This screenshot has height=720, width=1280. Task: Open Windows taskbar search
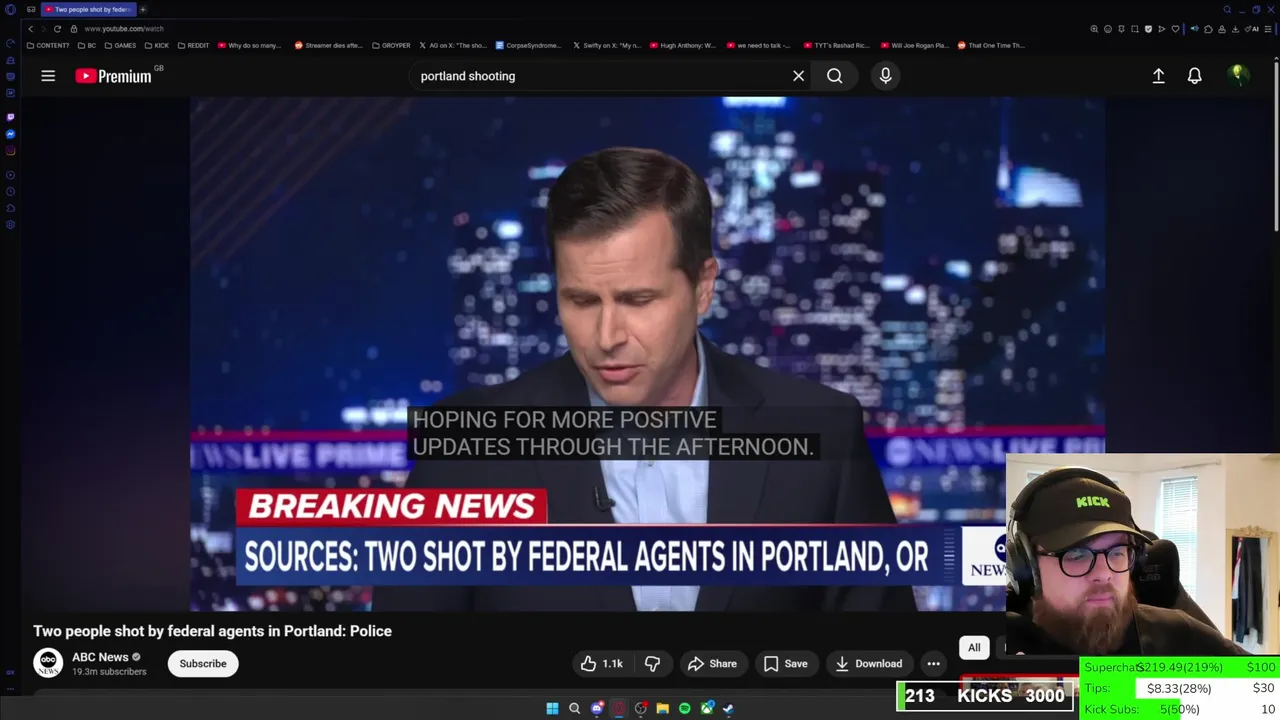[x=574, y=708]
